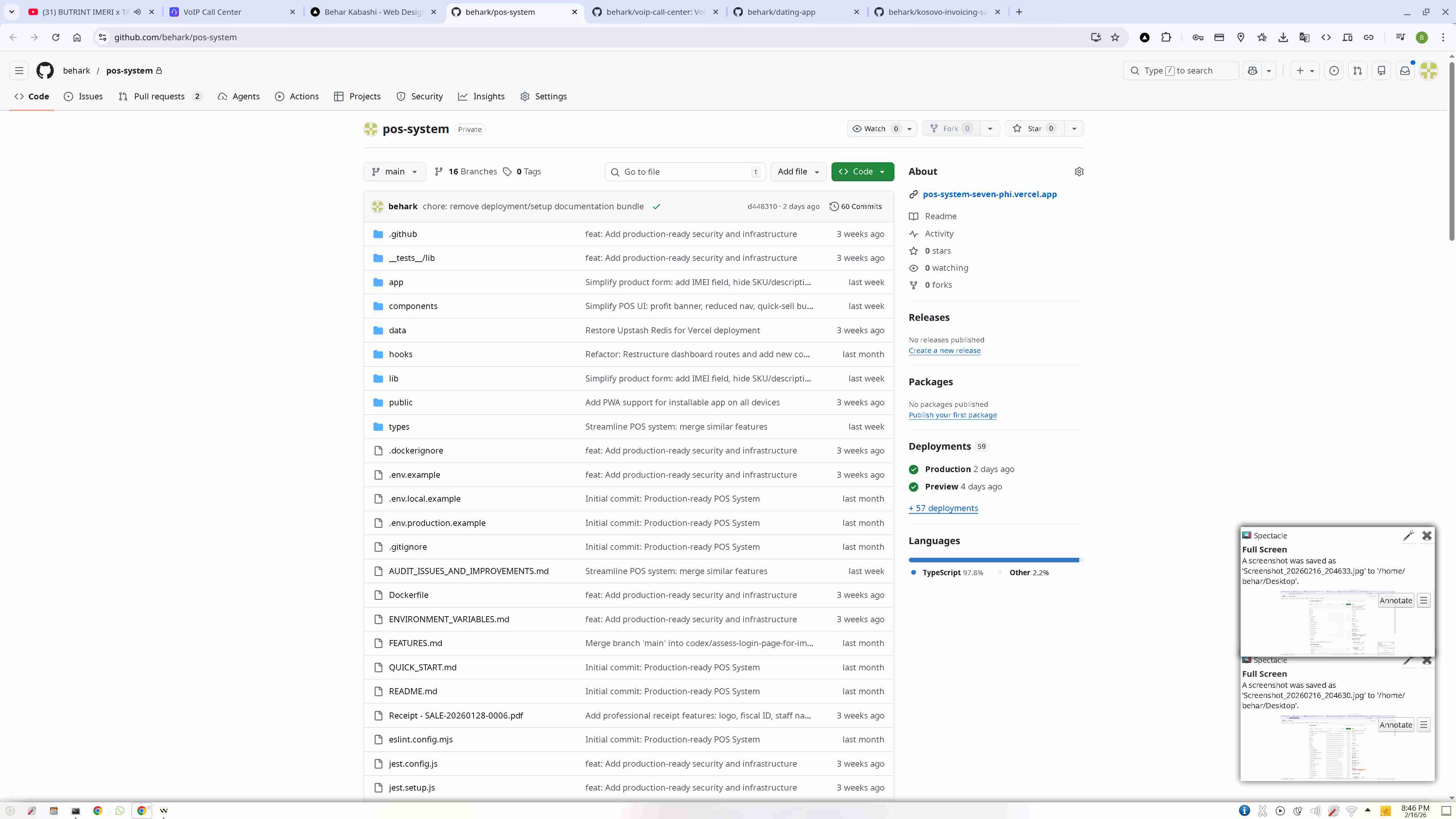Open Chrome extensions puzzle icon

(x=1166, y=37)
